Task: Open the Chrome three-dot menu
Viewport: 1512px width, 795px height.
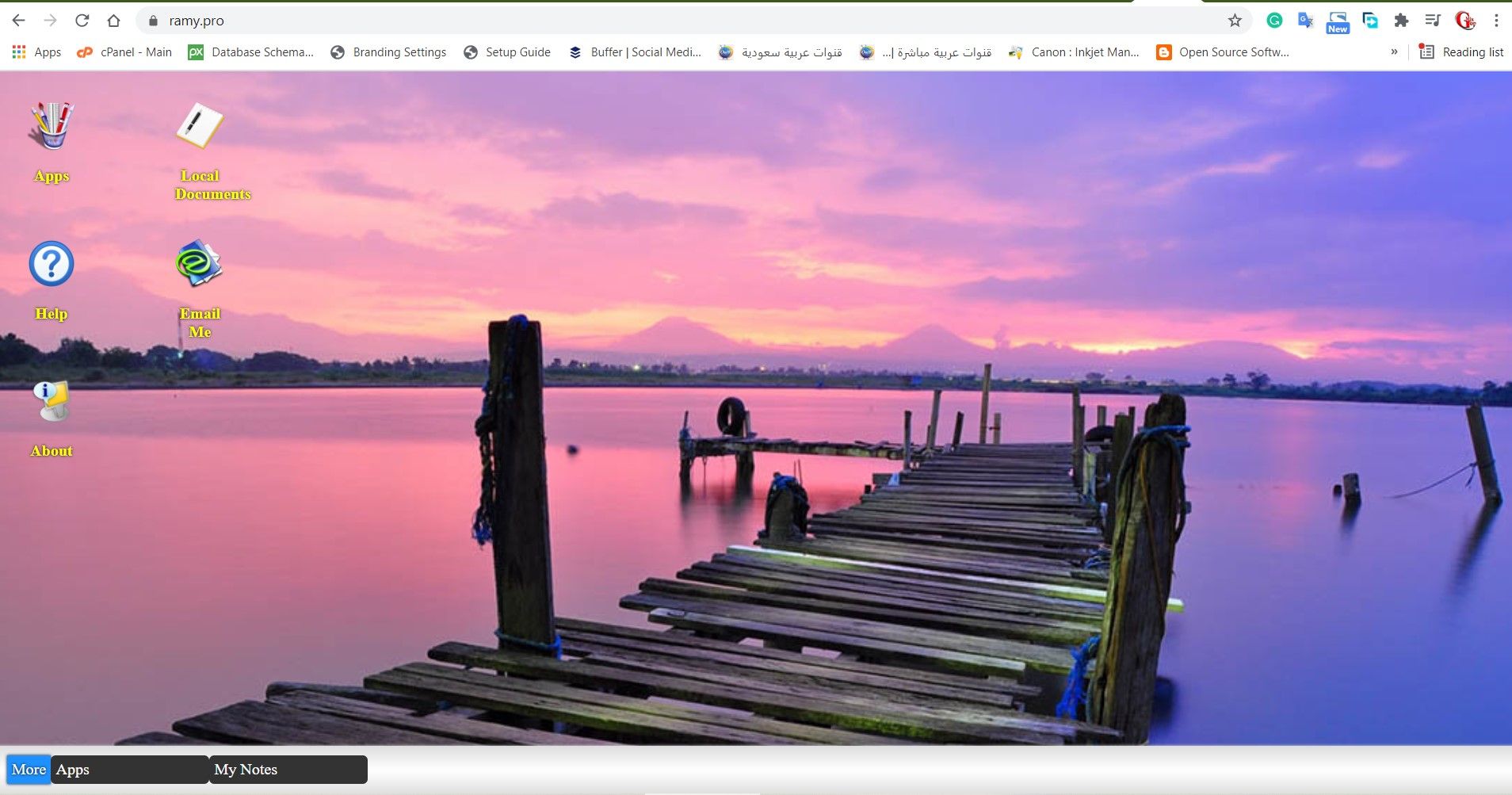Action: point(1496,21)
